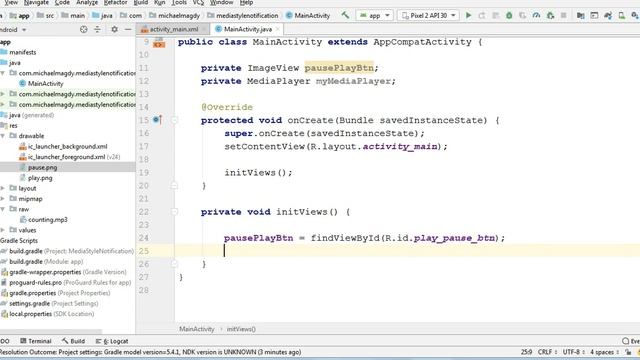The height and width of the screenshot is (360, 640).
Task: Open the Project Structure folder icon
Action: pos(580,16)
